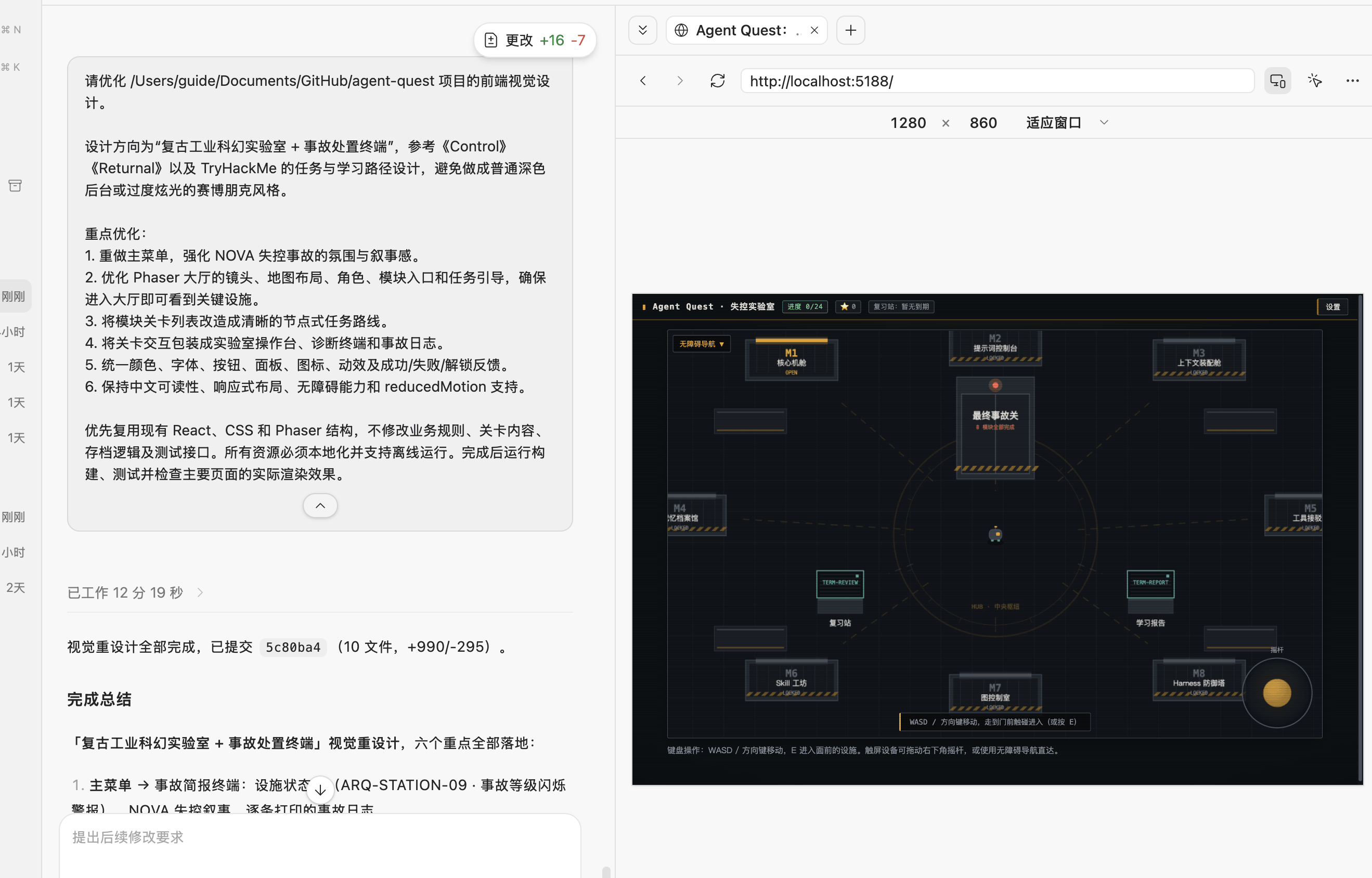Open the 无障碍导航 dropdown
The height and width of the screenshot is (878, 1372).
(x=701, y=344)
